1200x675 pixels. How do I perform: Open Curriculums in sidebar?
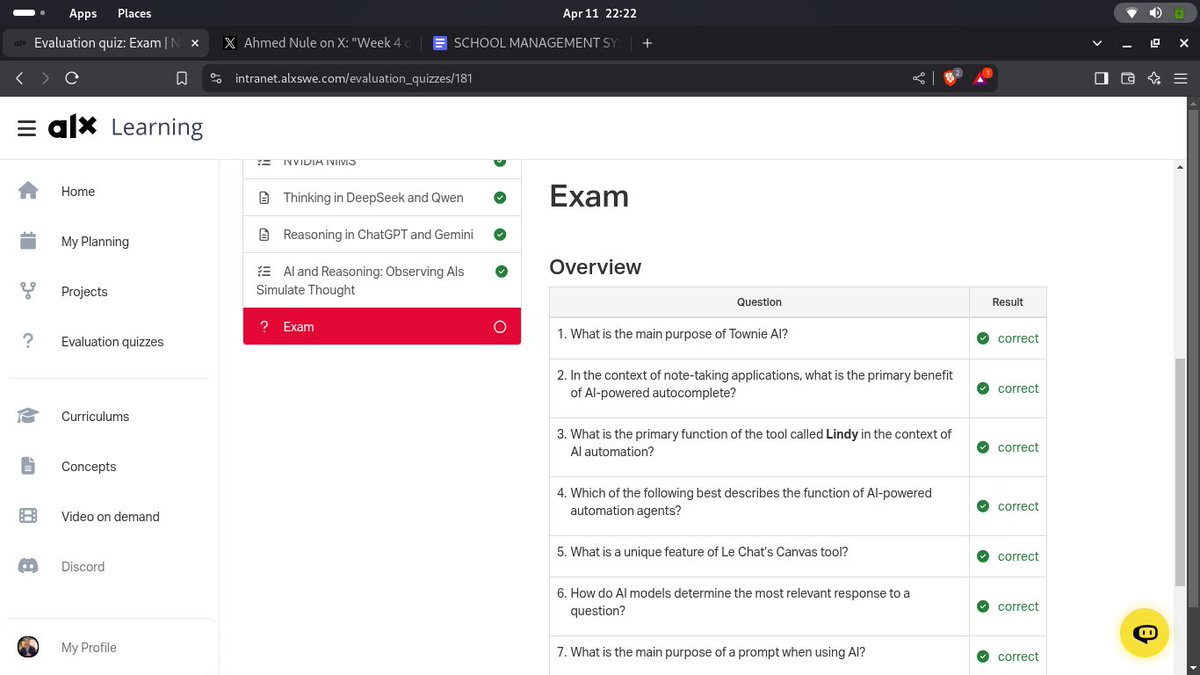(x=95, y=416)
